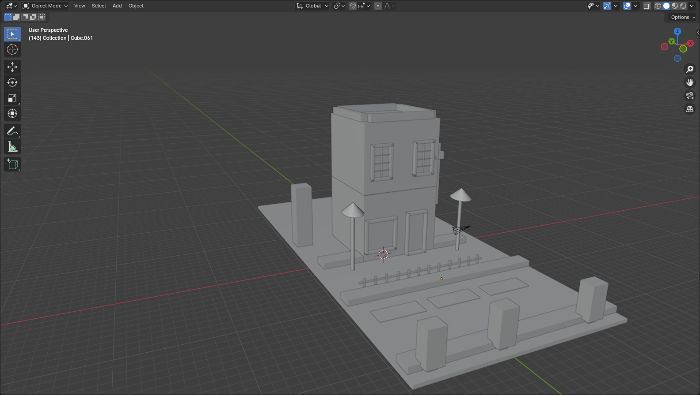This screenshot has width=700, height=395.
Task: Set selection mode to invert
Action: [33, 17]
